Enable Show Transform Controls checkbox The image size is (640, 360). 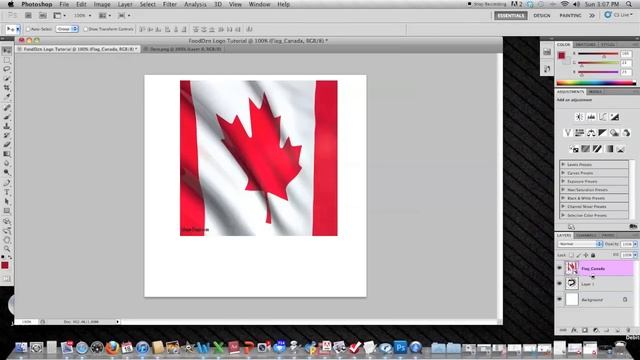point(85,29)
